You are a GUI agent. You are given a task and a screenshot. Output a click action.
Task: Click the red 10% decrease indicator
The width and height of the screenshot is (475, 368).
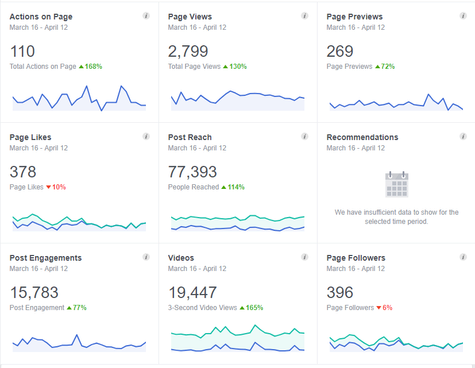click(56, 187)
